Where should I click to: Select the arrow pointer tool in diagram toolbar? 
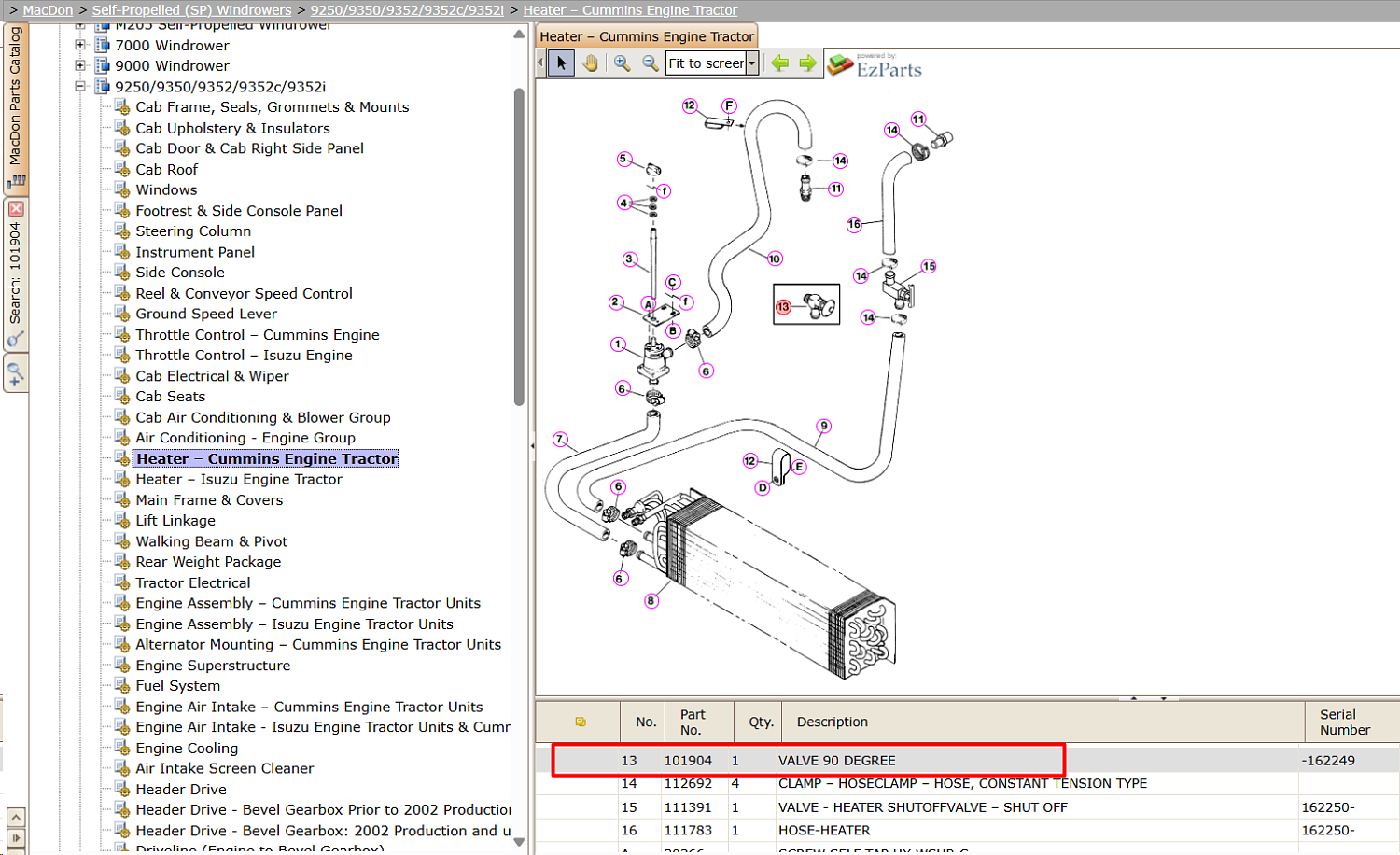[x=561, y=63]
